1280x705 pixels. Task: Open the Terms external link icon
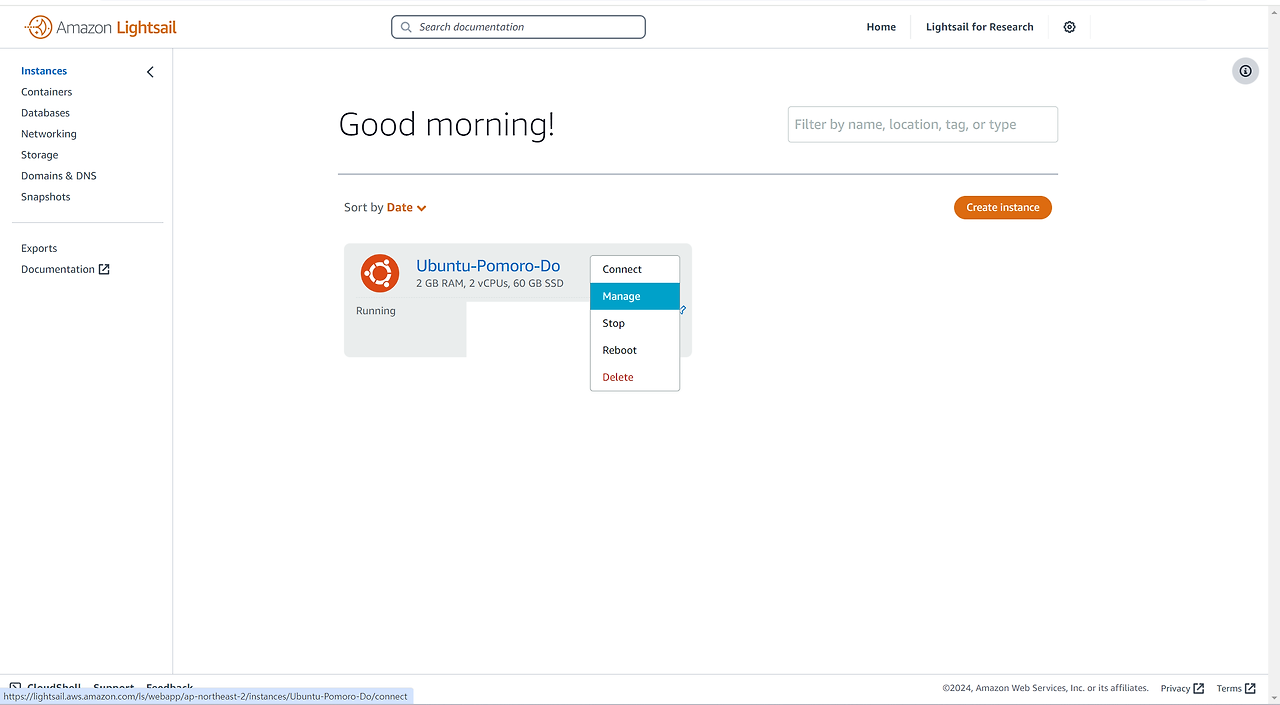coord(1250,688)
